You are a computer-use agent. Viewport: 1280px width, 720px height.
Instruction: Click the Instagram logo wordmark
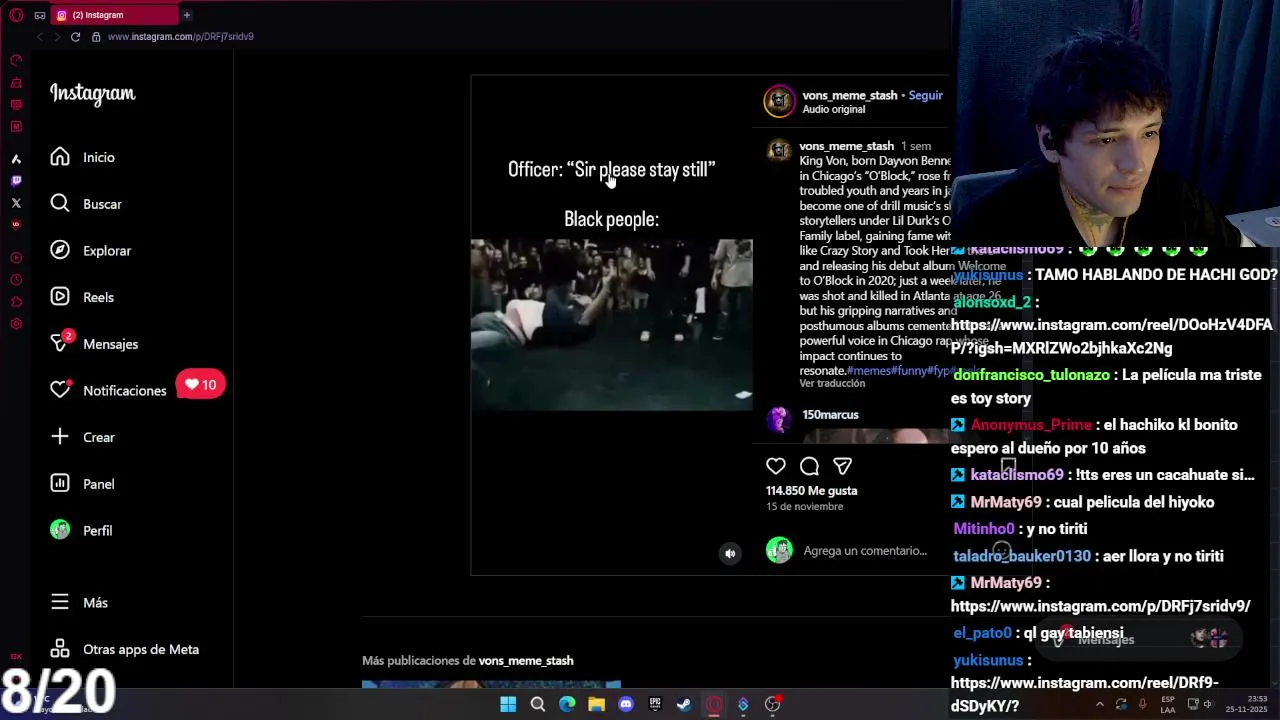coord(92,94)
